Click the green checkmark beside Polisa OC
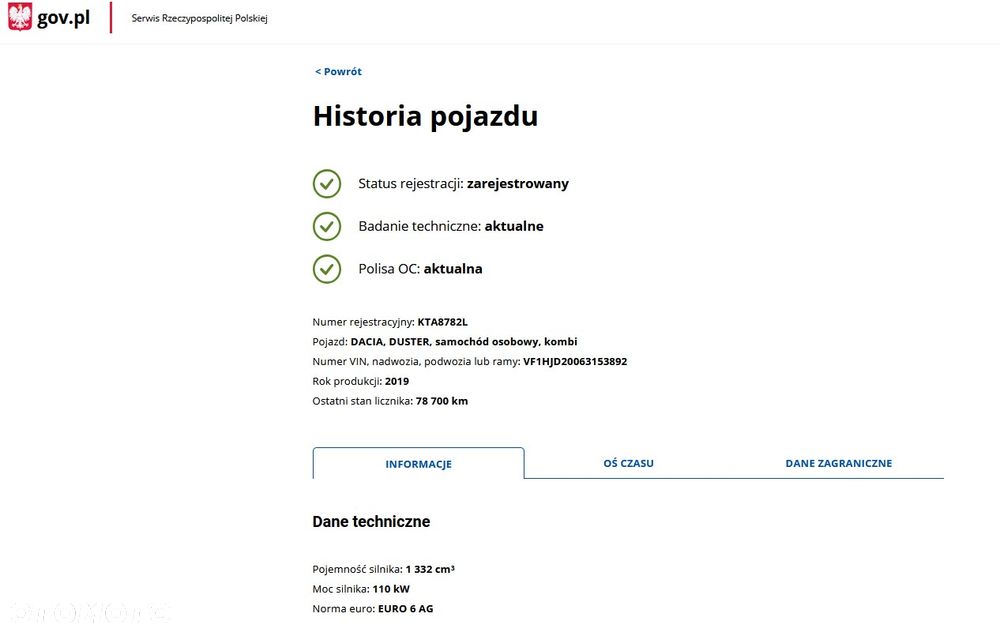The image size is (1000, 633). click(327, 269)
